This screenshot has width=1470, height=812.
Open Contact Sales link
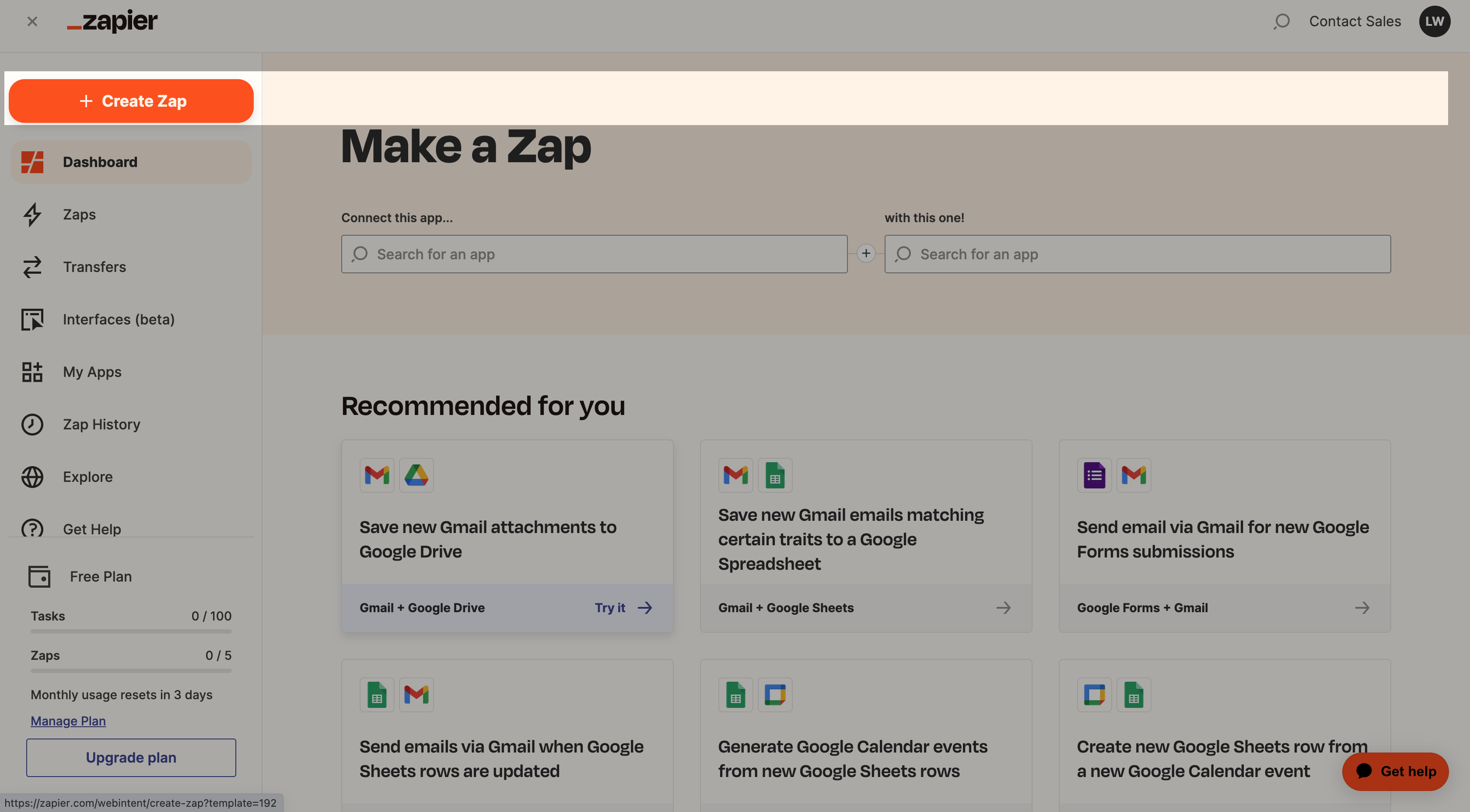[1355, 22]
